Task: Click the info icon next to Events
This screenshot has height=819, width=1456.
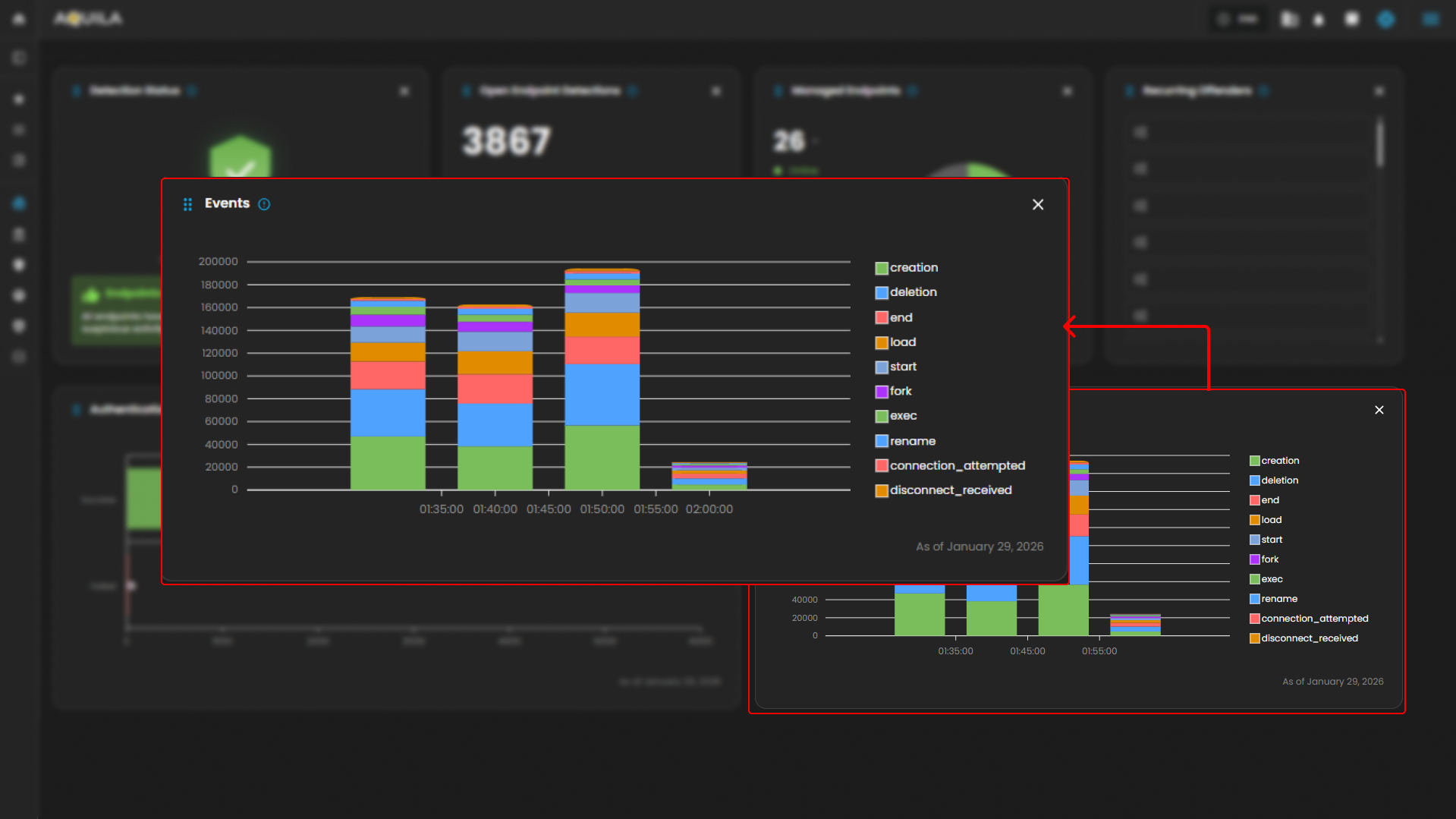Action: (264, 204)
